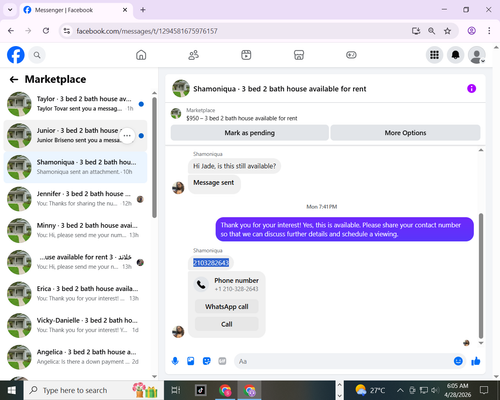The image size is (500, 400).
Task: Choose a sticker icon
Action: click(x=207, y=361)
